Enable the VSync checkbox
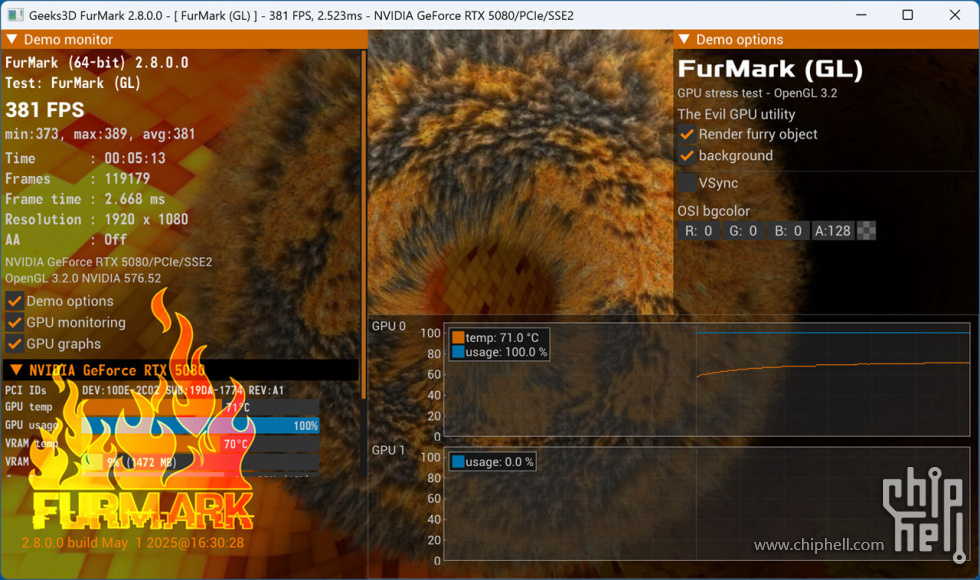The width and height of the screenshot is (980, 580). point(687,183)
